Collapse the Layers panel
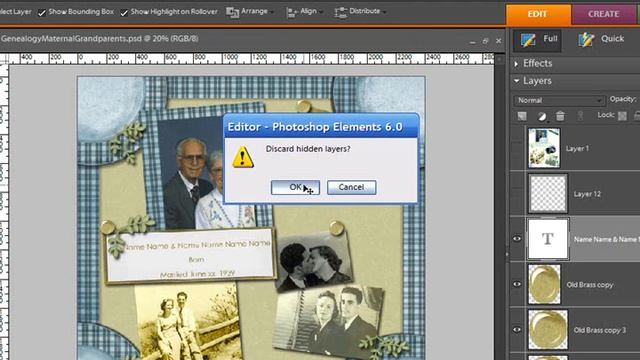 click(x=517, y=81)
